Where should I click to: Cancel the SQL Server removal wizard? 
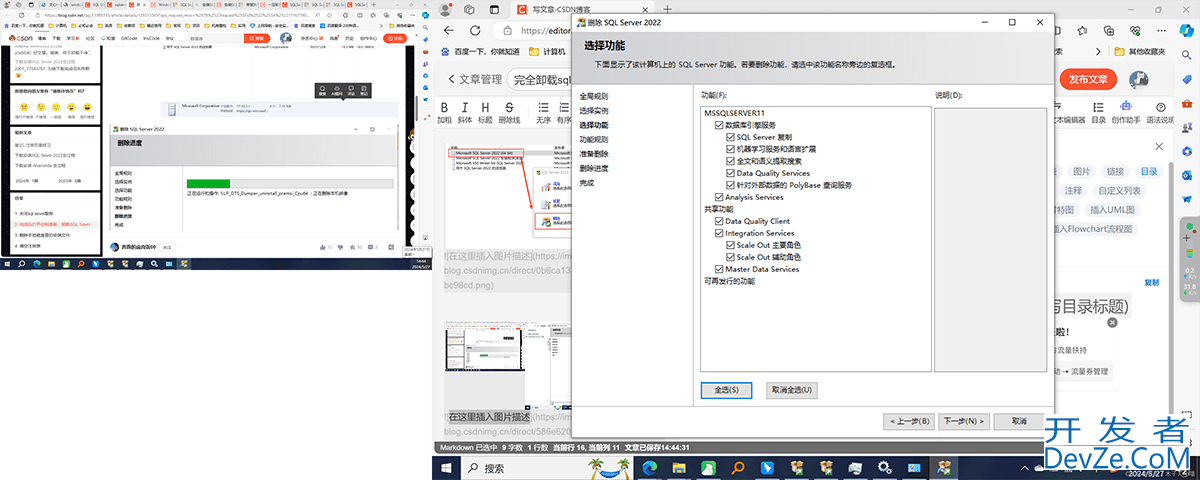click(1018, 421)
